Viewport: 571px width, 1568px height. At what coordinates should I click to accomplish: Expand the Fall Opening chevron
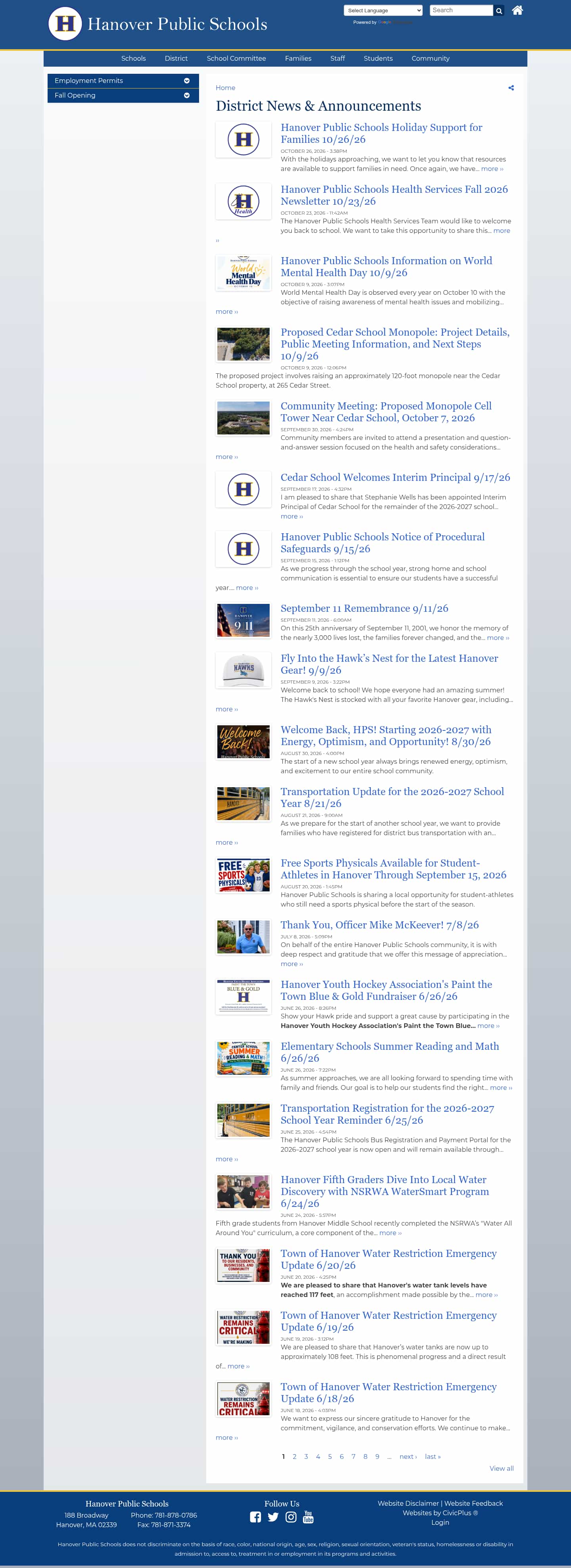pyautogui.click(x=187, y=96)
